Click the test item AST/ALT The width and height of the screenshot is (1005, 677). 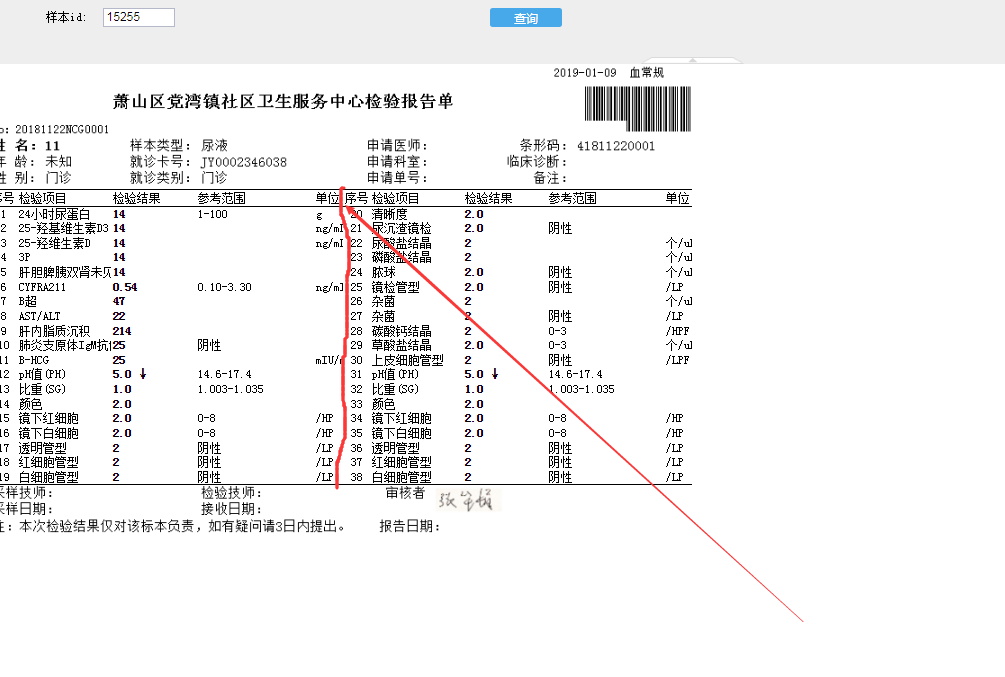coord(39,316)
